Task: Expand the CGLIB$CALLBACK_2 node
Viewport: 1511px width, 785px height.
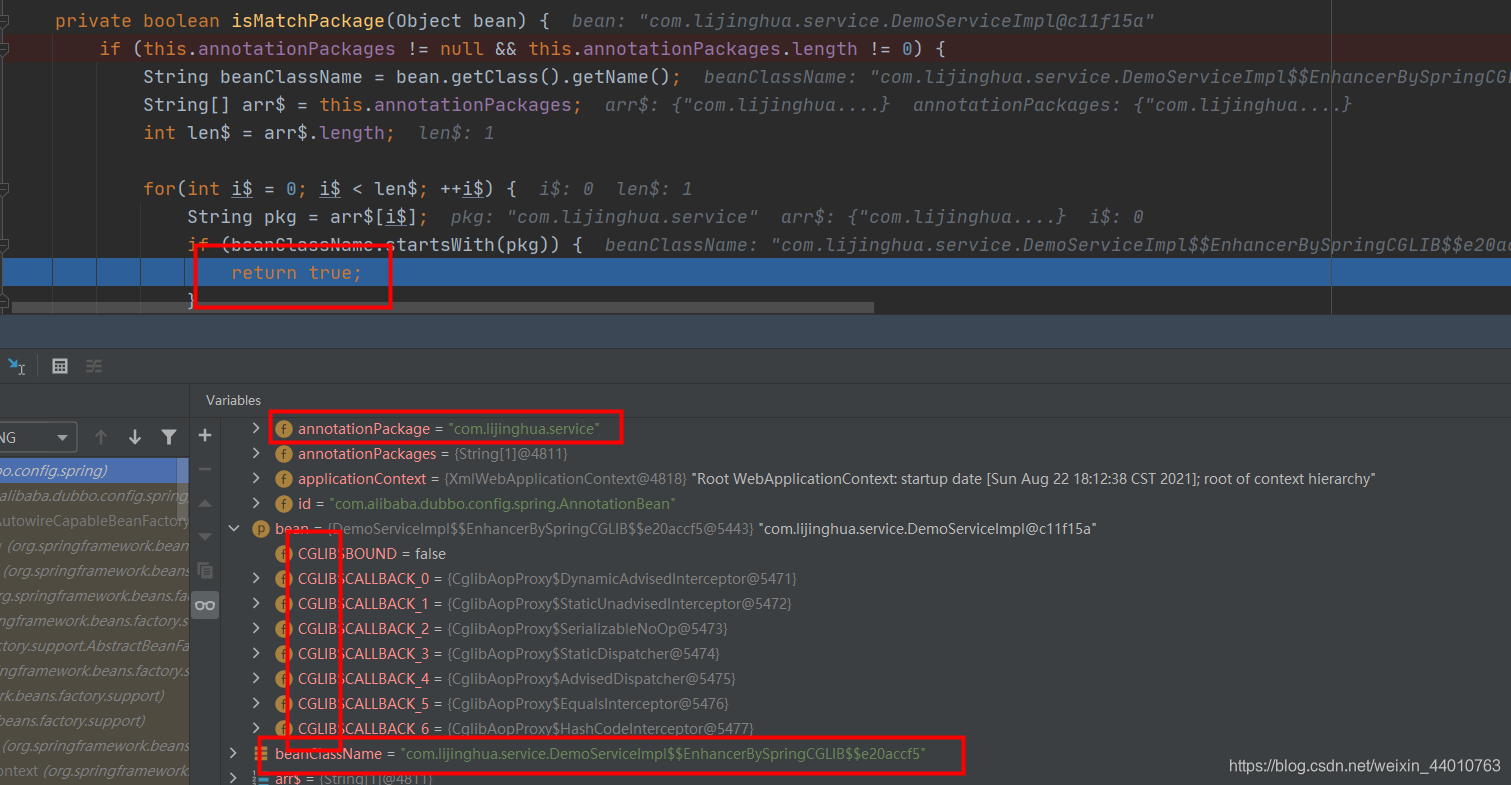Action: [x=256, y=628]
